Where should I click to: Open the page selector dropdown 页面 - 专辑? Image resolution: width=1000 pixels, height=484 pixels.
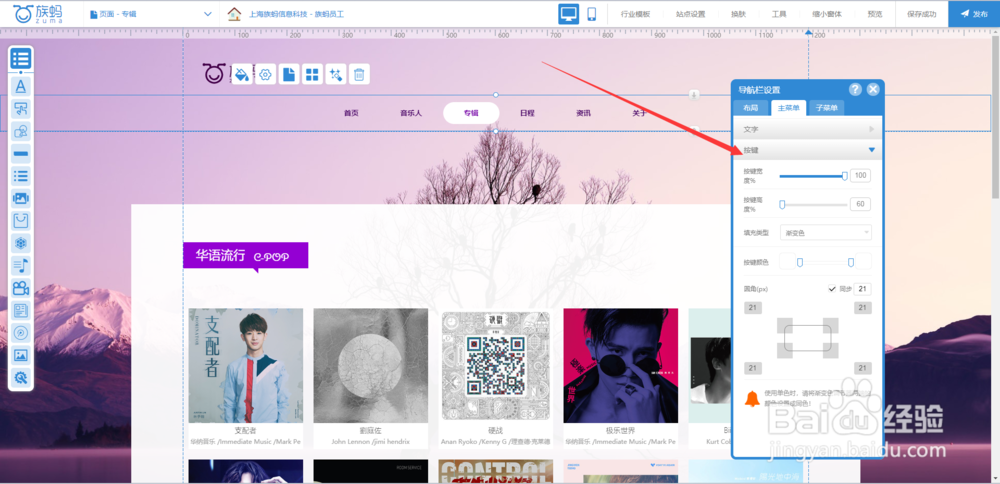tap(151, 14)
